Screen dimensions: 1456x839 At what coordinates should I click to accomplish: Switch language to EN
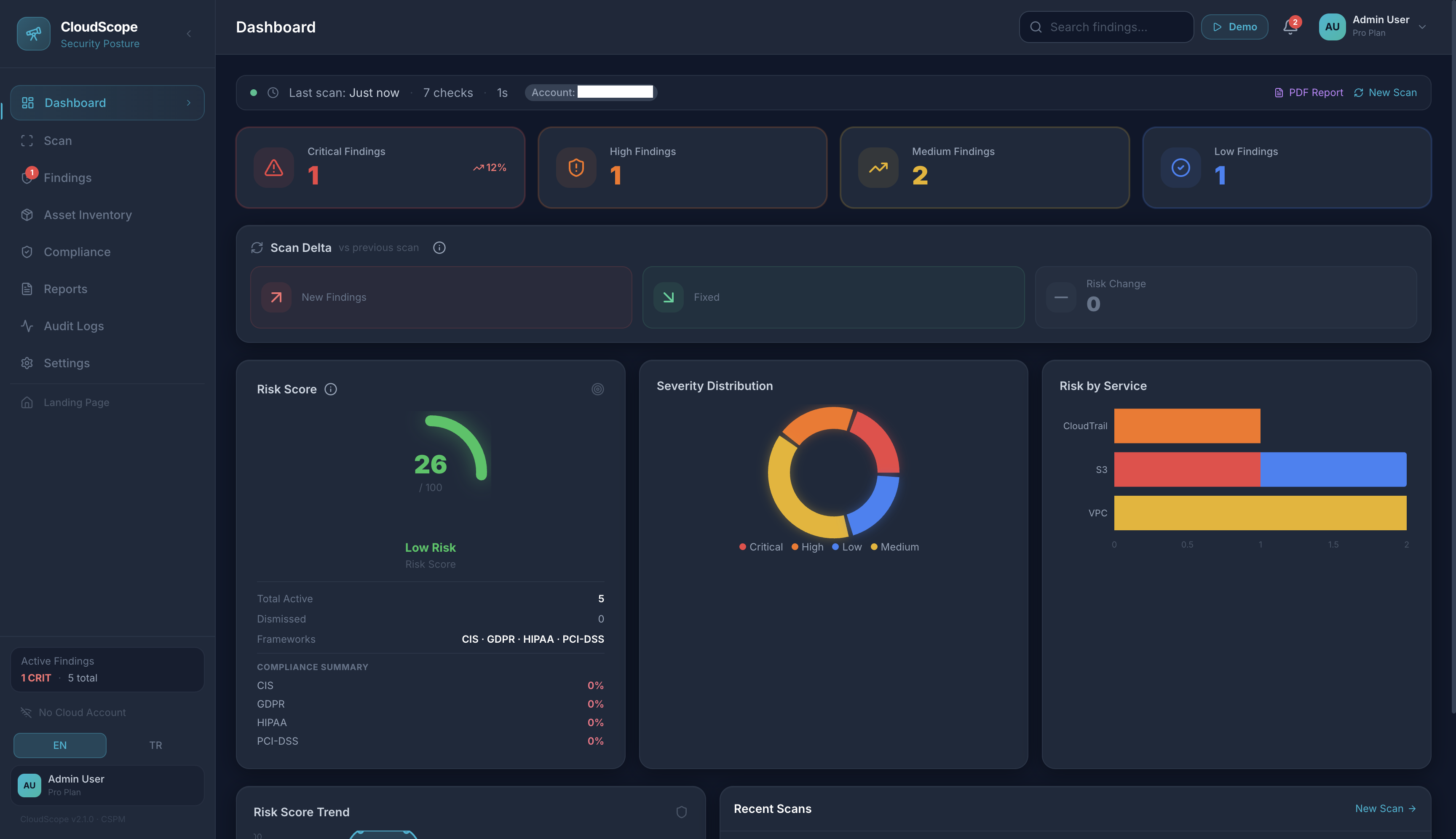[x=60, y=745]
